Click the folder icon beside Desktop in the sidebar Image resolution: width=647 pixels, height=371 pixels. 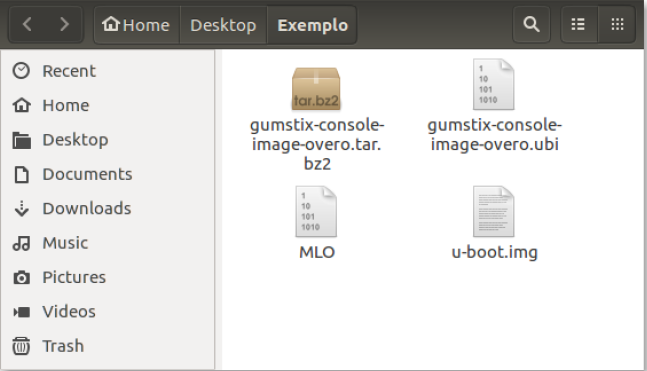click(21, 140)
